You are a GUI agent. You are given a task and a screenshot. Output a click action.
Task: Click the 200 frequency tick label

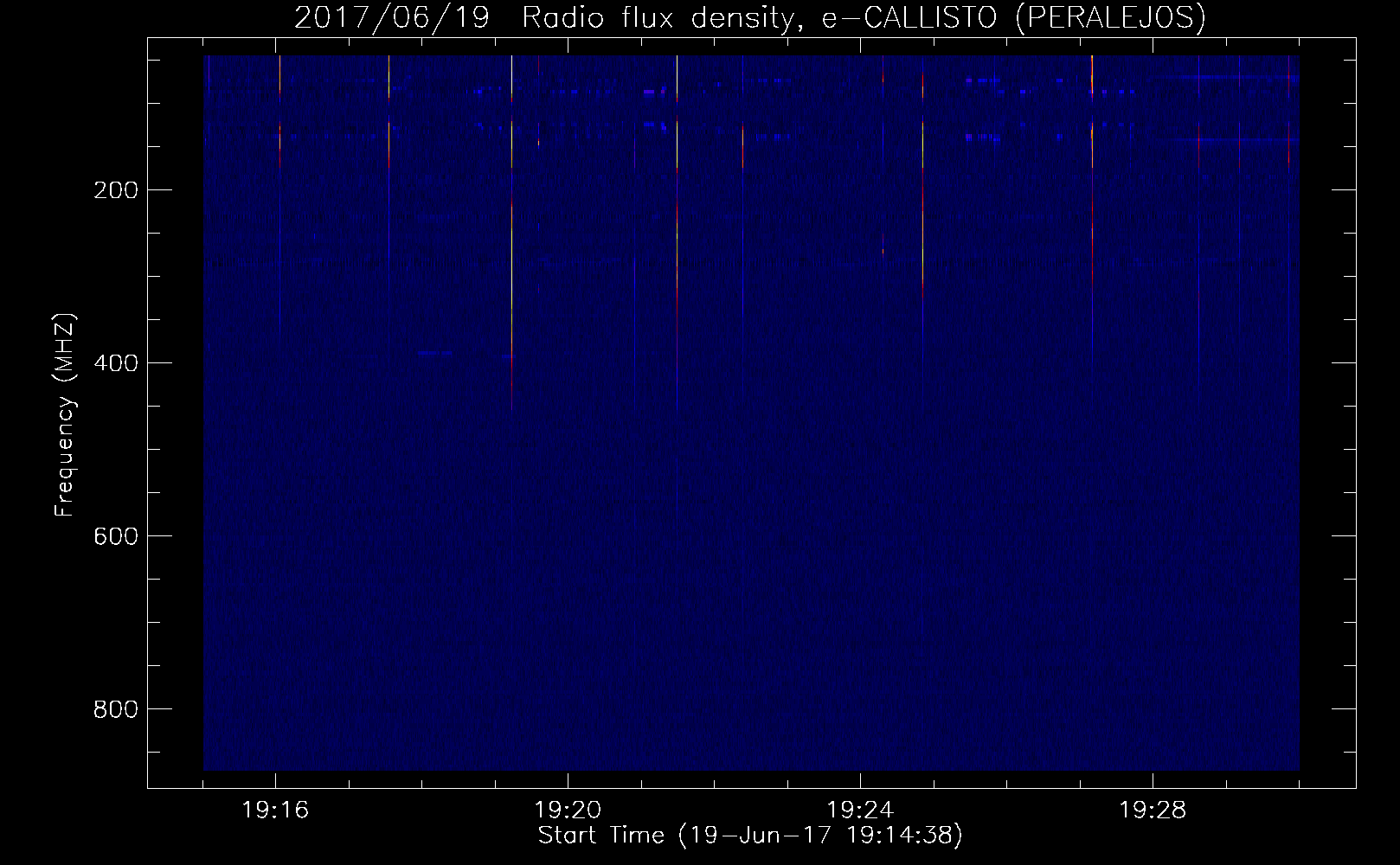tap(115, 190)
